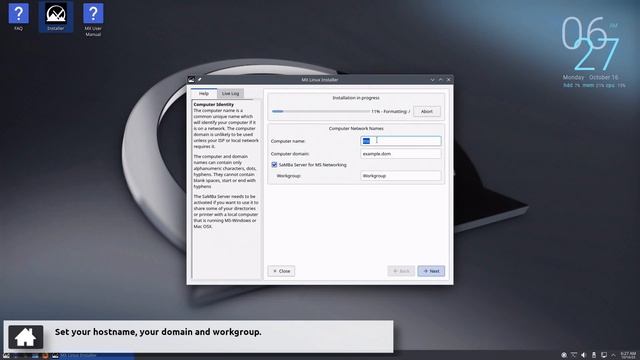Screen dimensions: 640x360
Task: Uncheck SaMBa Server for MS Networking
Action: pos(274,165)
